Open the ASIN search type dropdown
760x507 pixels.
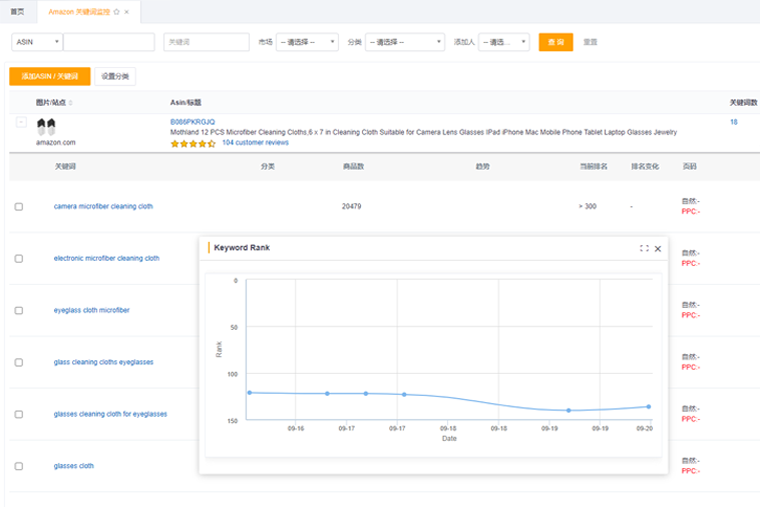[x=37, y=42]
